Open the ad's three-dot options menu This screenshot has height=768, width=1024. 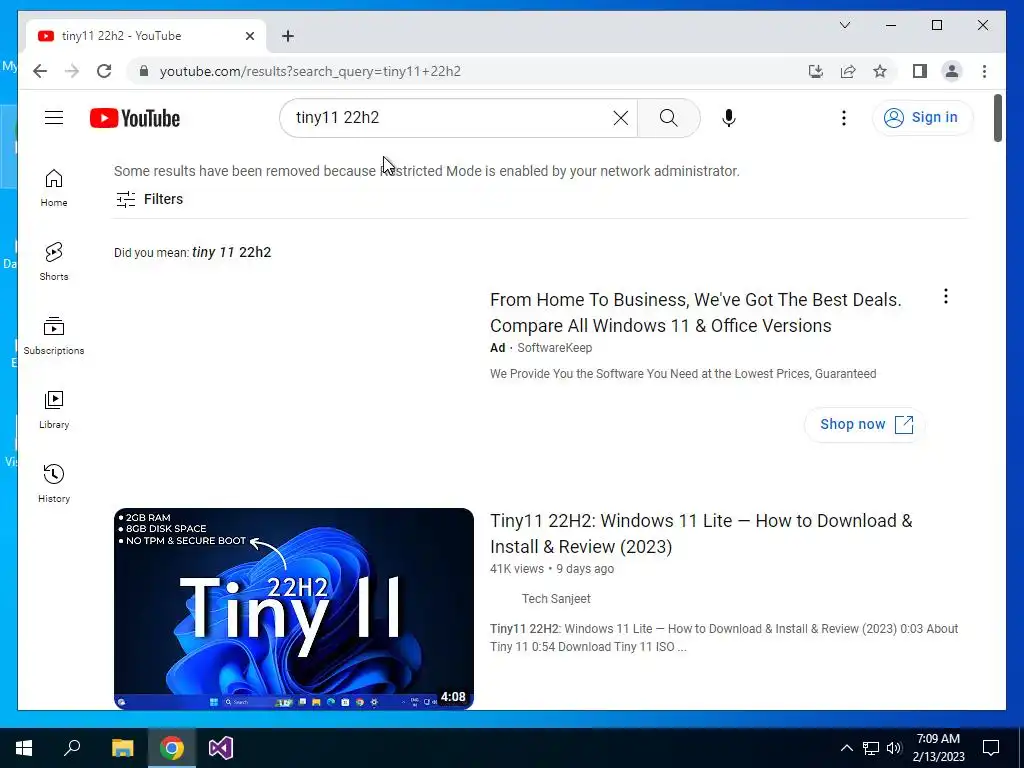tap(945, 296)
